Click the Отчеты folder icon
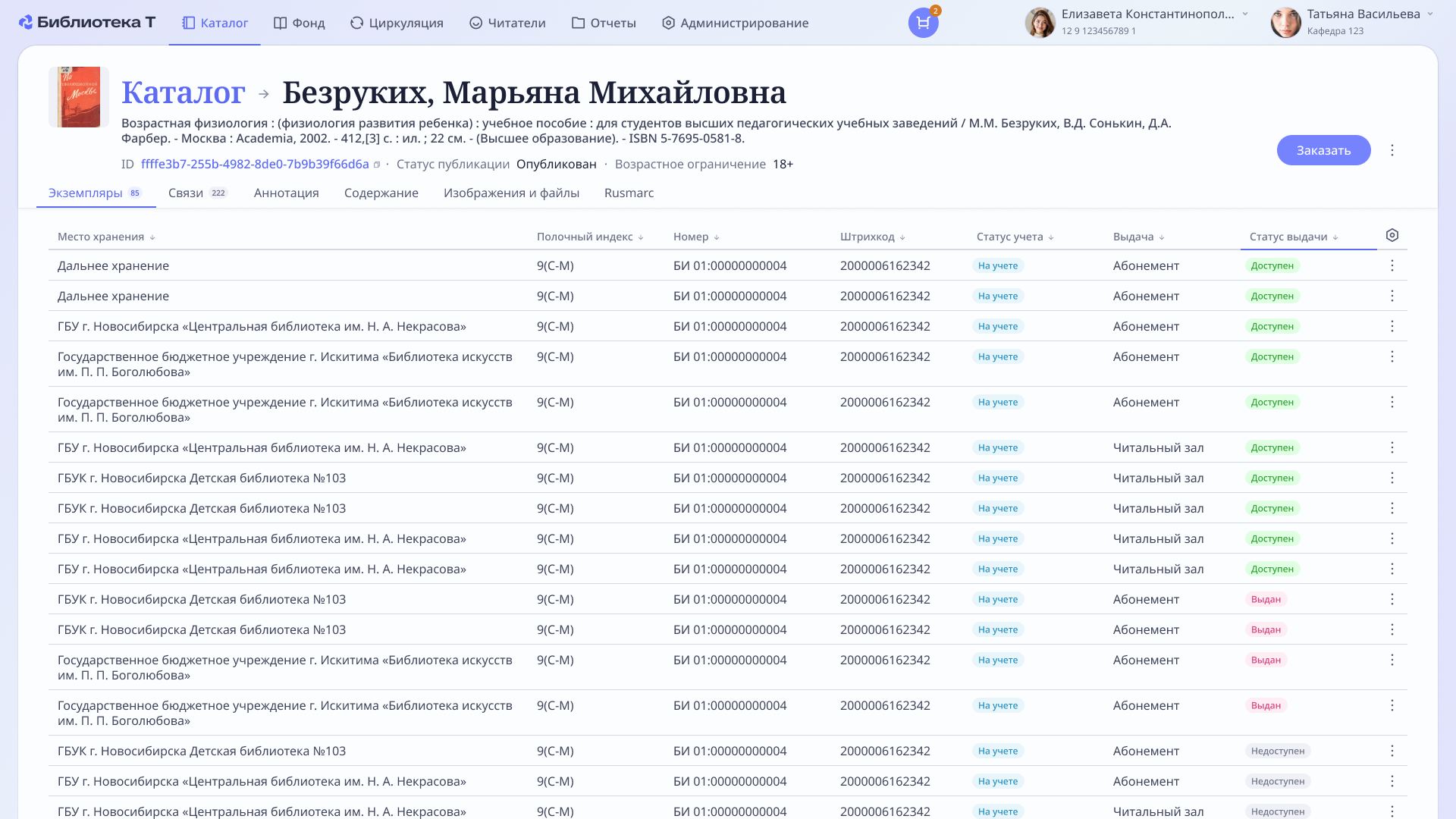The image size is (1456, 819). pos(577,23)
